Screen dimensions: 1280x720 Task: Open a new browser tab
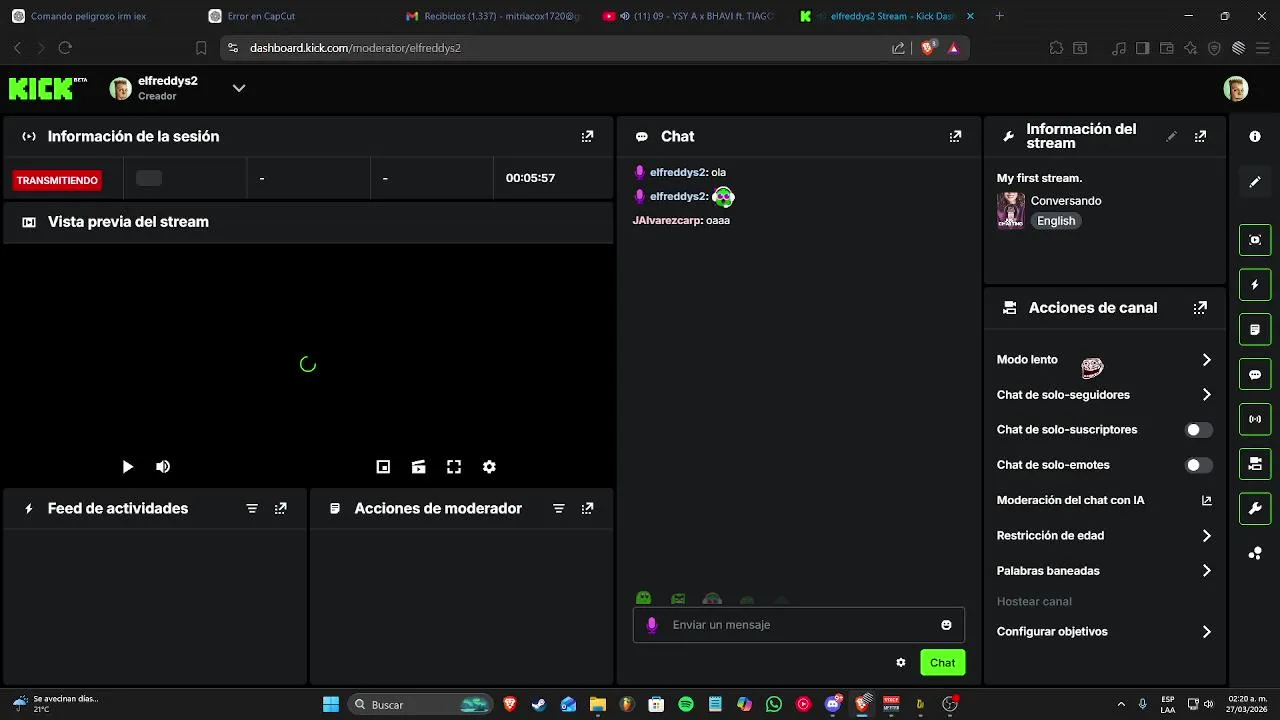[1000, 16]
